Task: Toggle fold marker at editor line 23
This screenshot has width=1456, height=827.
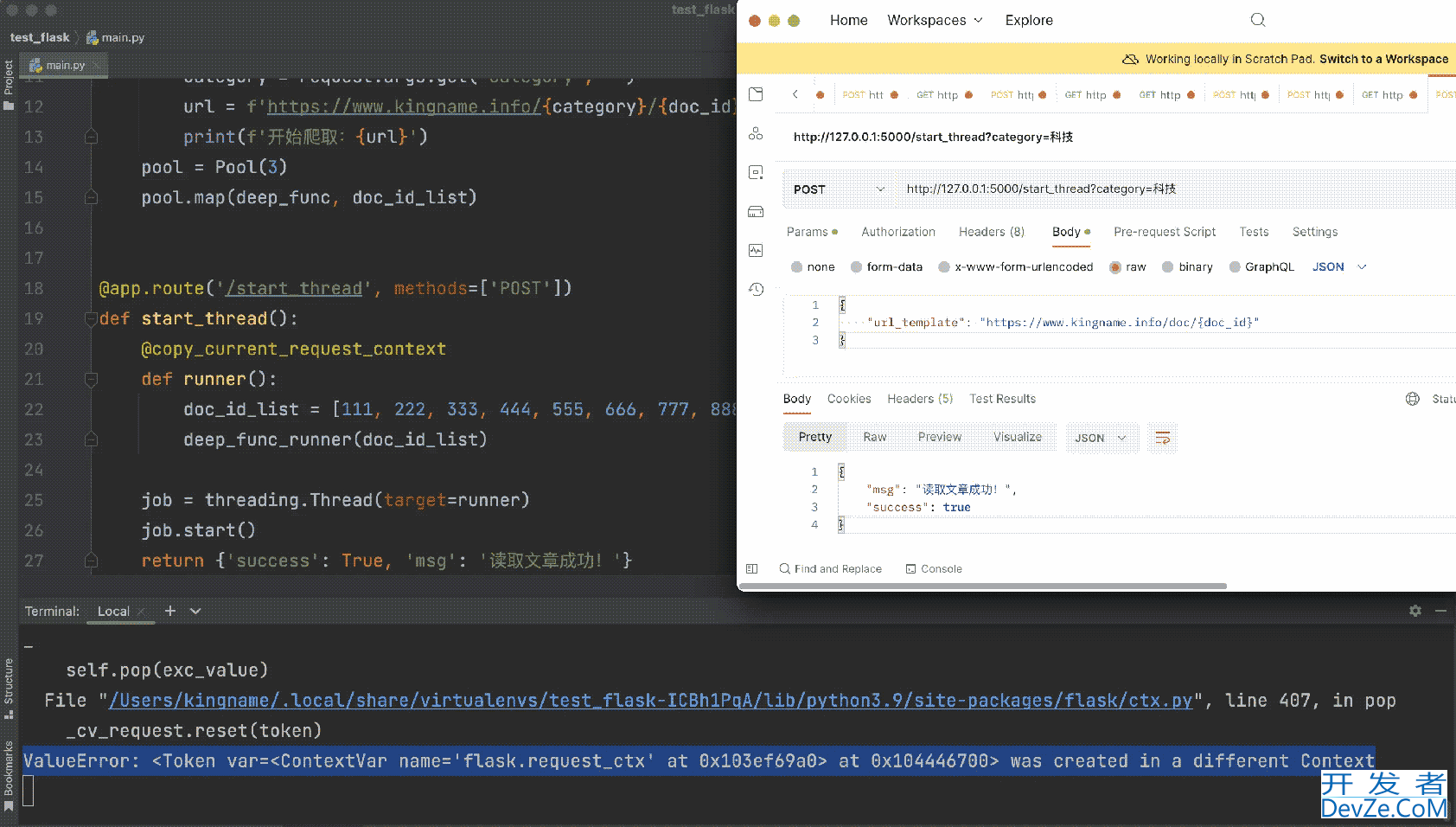Action: (x=91, y=439)
